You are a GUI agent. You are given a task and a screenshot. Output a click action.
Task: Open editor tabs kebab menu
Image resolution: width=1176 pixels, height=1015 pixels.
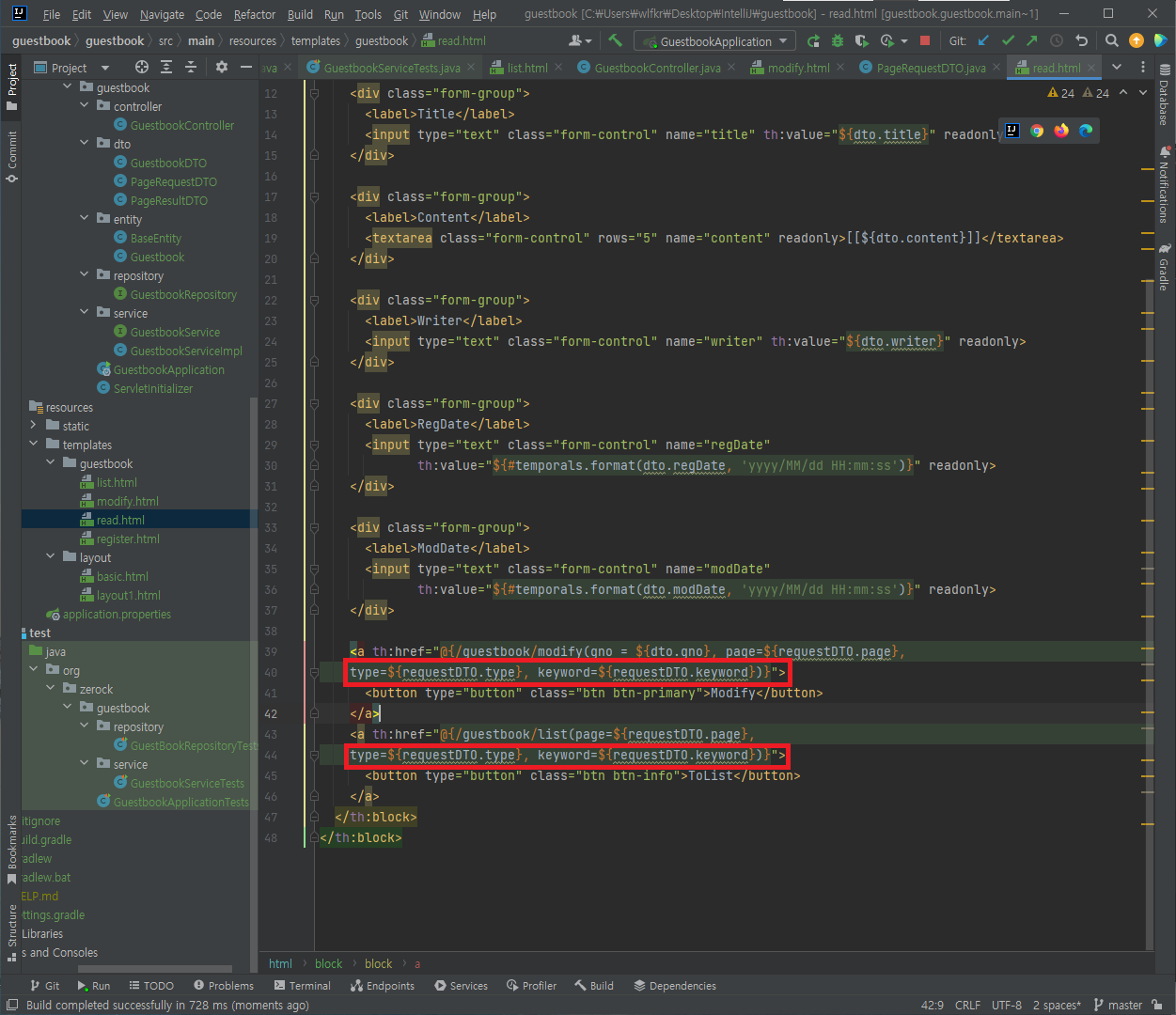coord(1143,68)
